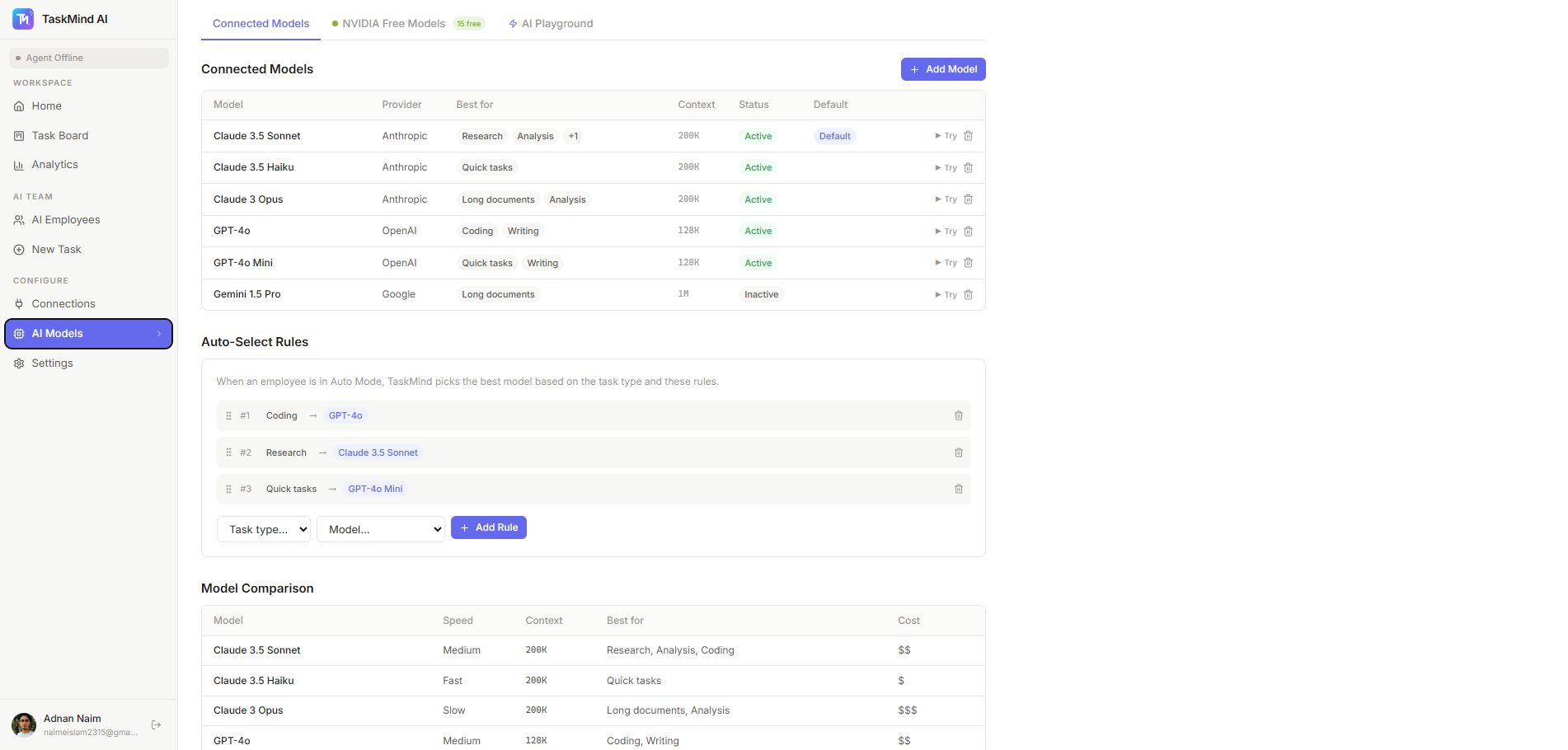This screenshot has height=750, width=1568.
Task: Click the TaskMind AI logo icon
Action: (23, 19)
